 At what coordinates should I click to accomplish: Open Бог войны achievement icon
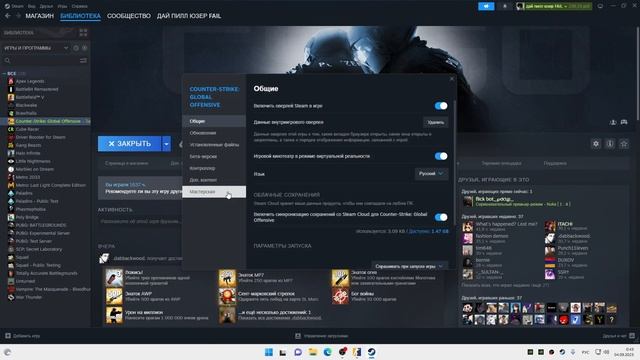point(340,296)
